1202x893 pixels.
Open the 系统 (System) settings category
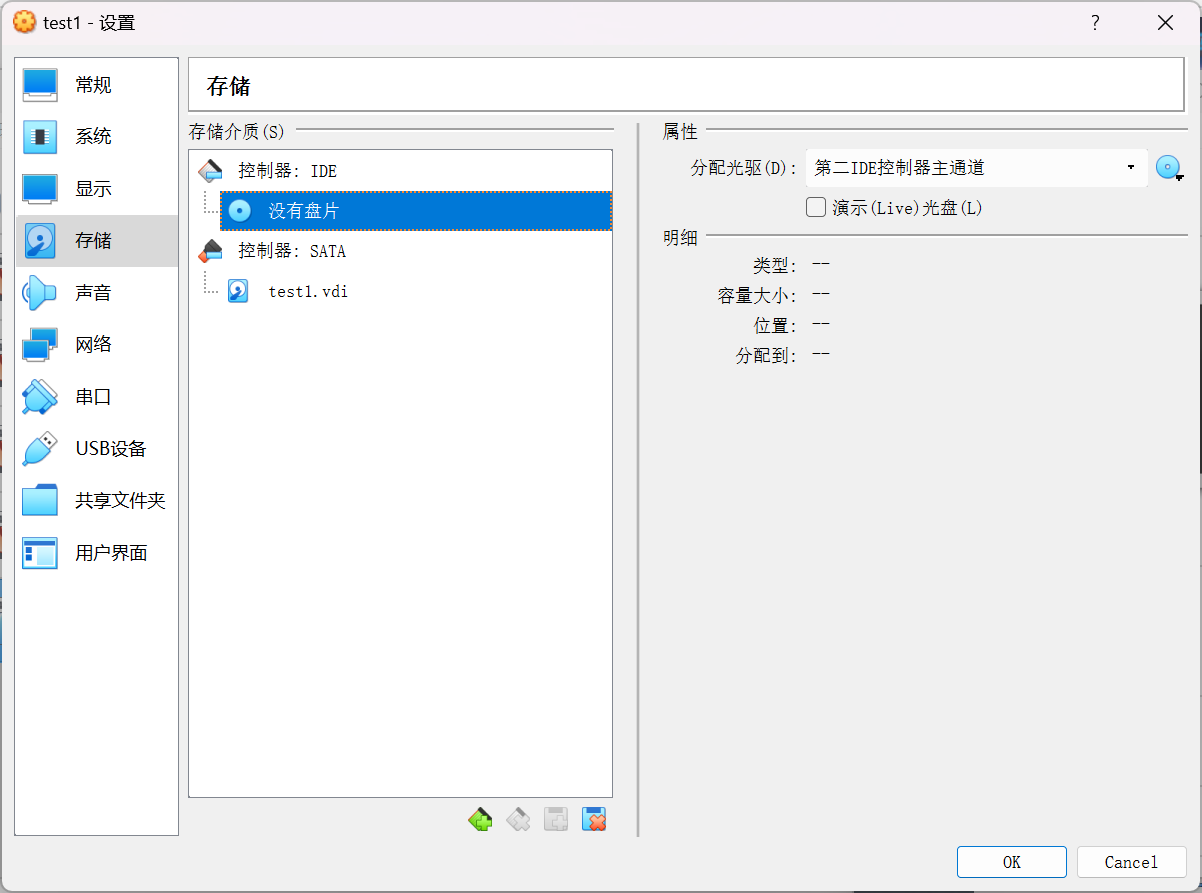click(96, 137)
